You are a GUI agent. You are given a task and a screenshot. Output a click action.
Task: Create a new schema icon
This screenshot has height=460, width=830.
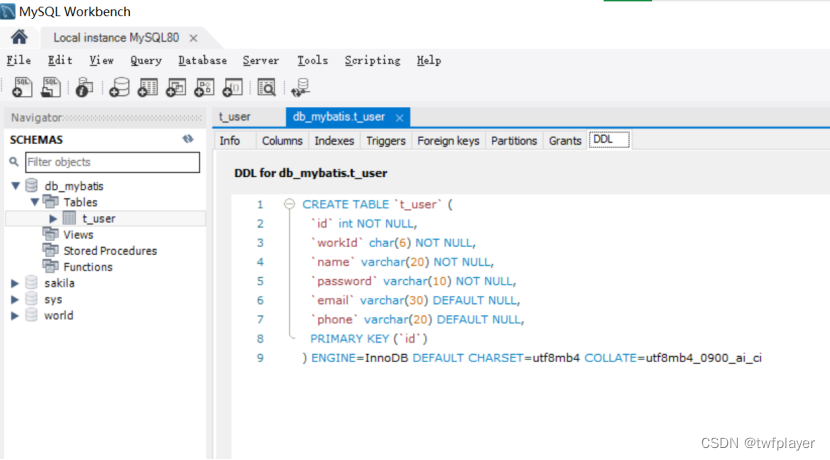[x=119, y=87]
